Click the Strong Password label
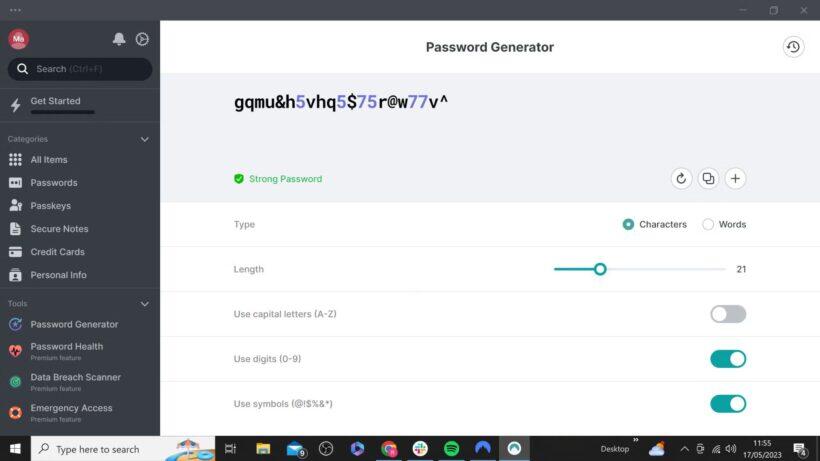This screenshot has width=820, height=461. click(285, 179)
